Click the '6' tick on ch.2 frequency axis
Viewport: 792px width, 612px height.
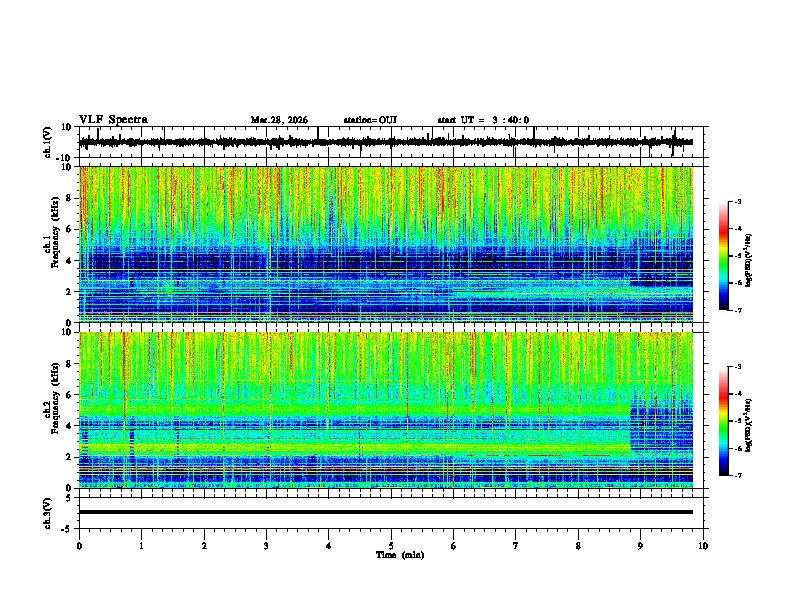coord(69,395)
